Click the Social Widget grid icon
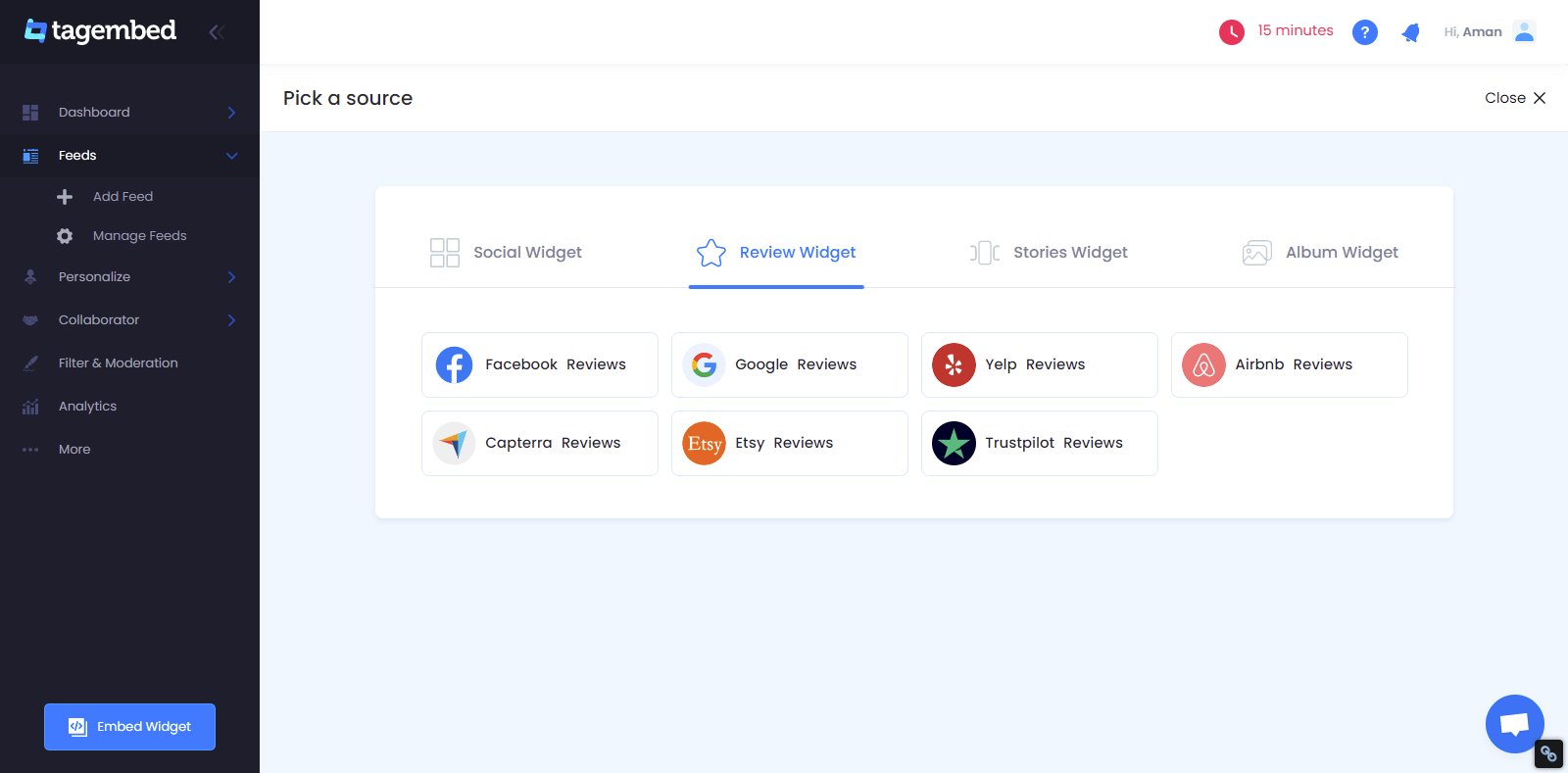1568x773 pixels. click(x=445, y=253)
